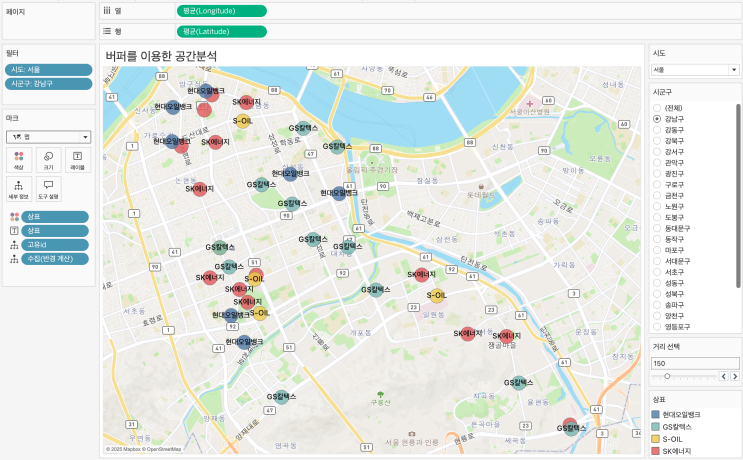The width and height of the screenshot is (743, 460).
Task: Click the S-OIL yellow legend swatch
Action: 656,439
